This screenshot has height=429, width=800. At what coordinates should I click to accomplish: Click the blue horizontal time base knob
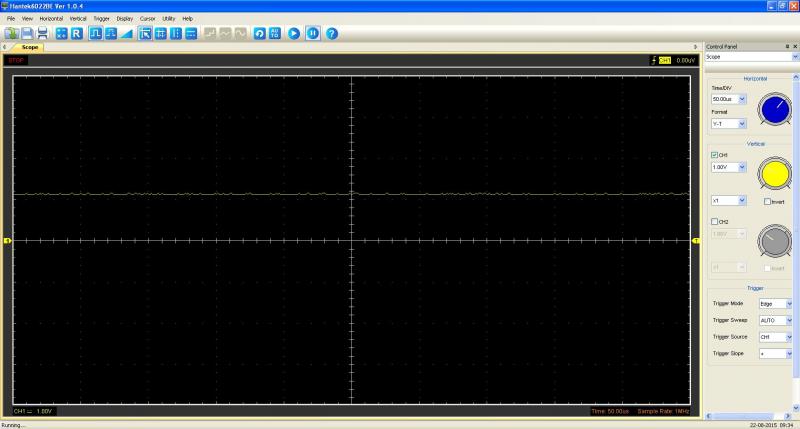774,109
